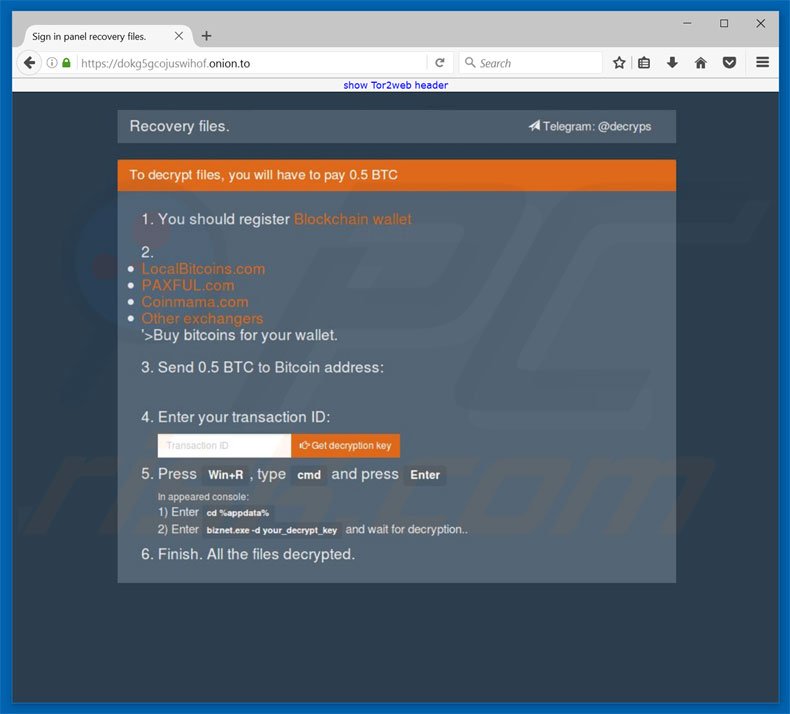Open the Coinmama.com link

(x=194, y=302)
